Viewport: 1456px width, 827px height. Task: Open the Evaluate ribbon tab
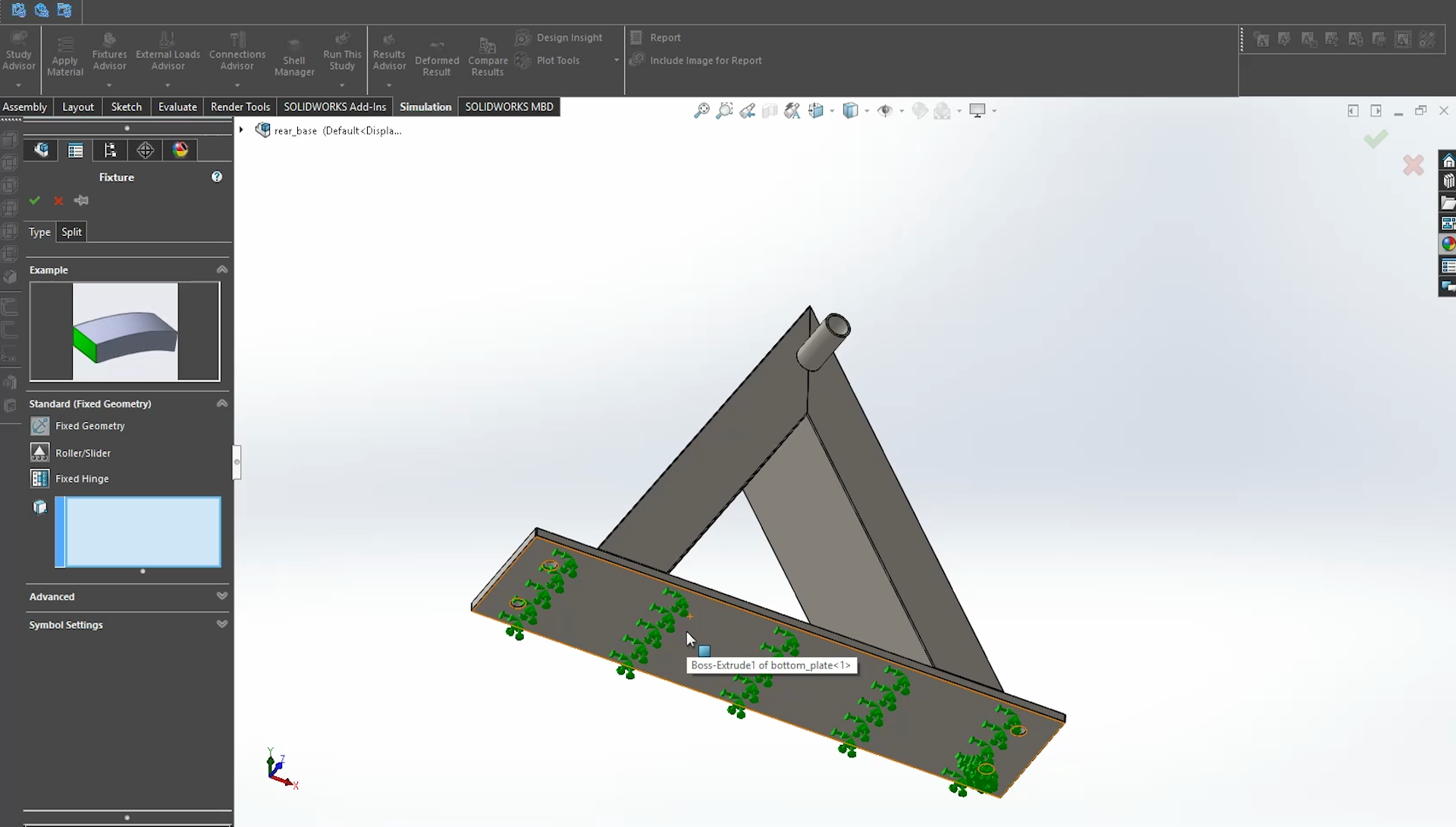(x=177, y=107)
